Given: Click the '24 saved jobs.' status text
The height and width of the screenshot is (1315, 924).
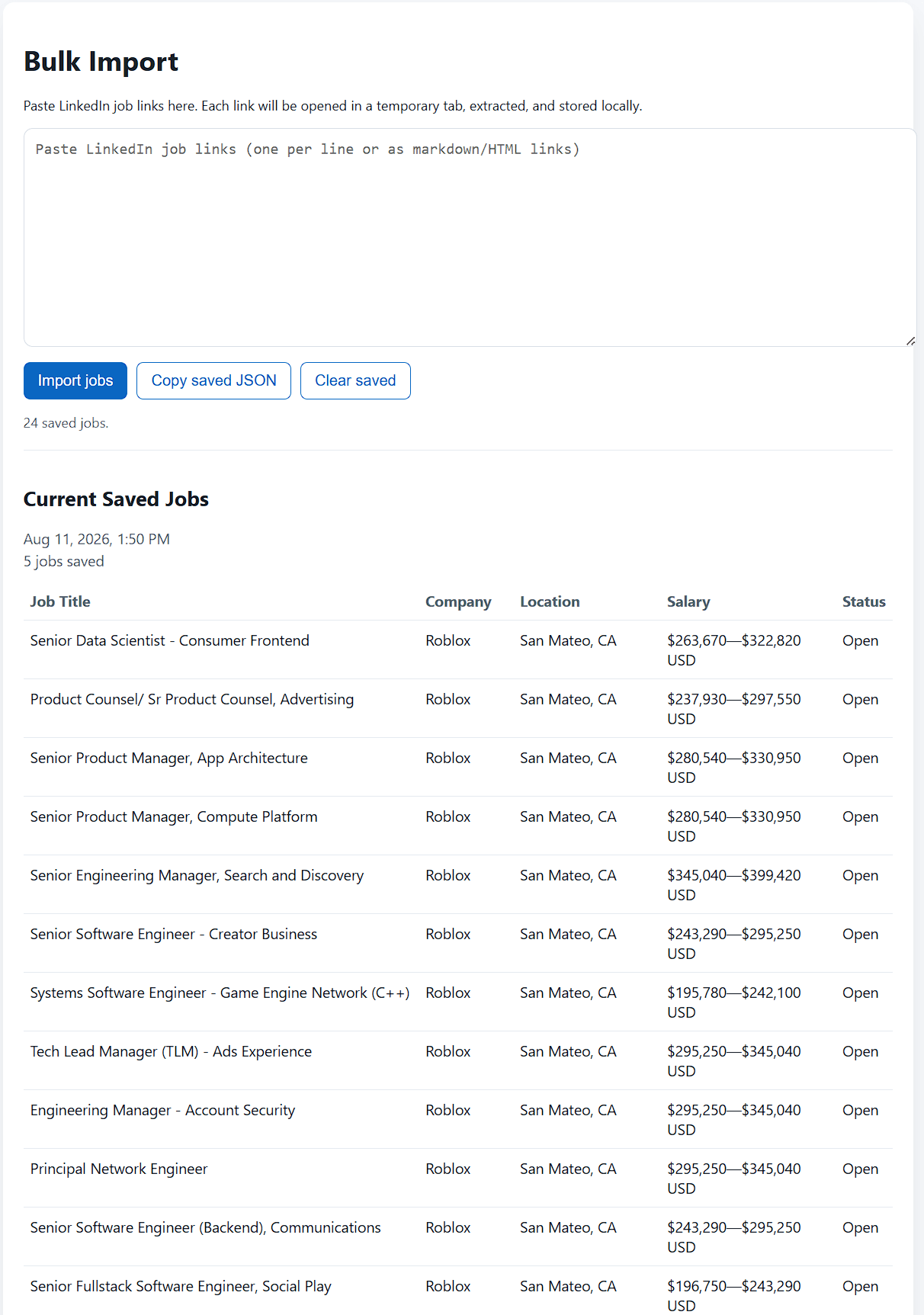Looking at the screenshot, I should (66, 422).
